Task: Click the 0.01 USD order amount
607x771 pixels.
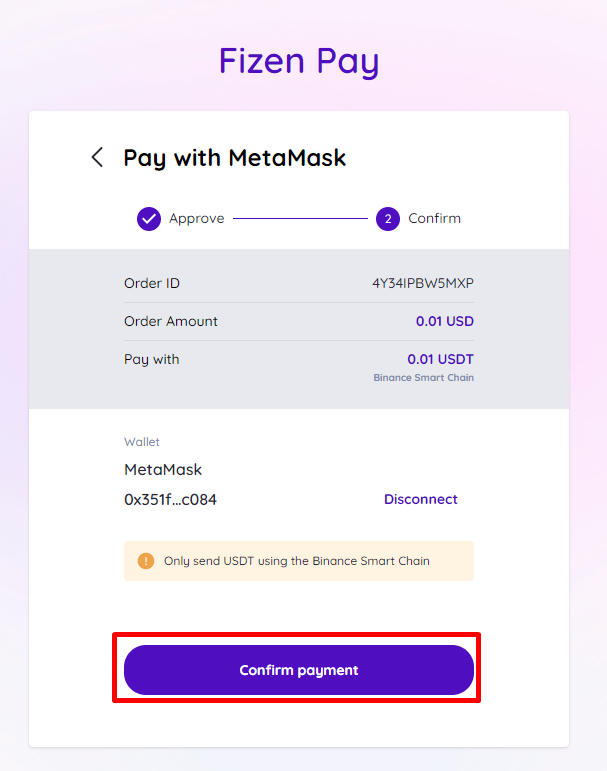Action: 445,321
